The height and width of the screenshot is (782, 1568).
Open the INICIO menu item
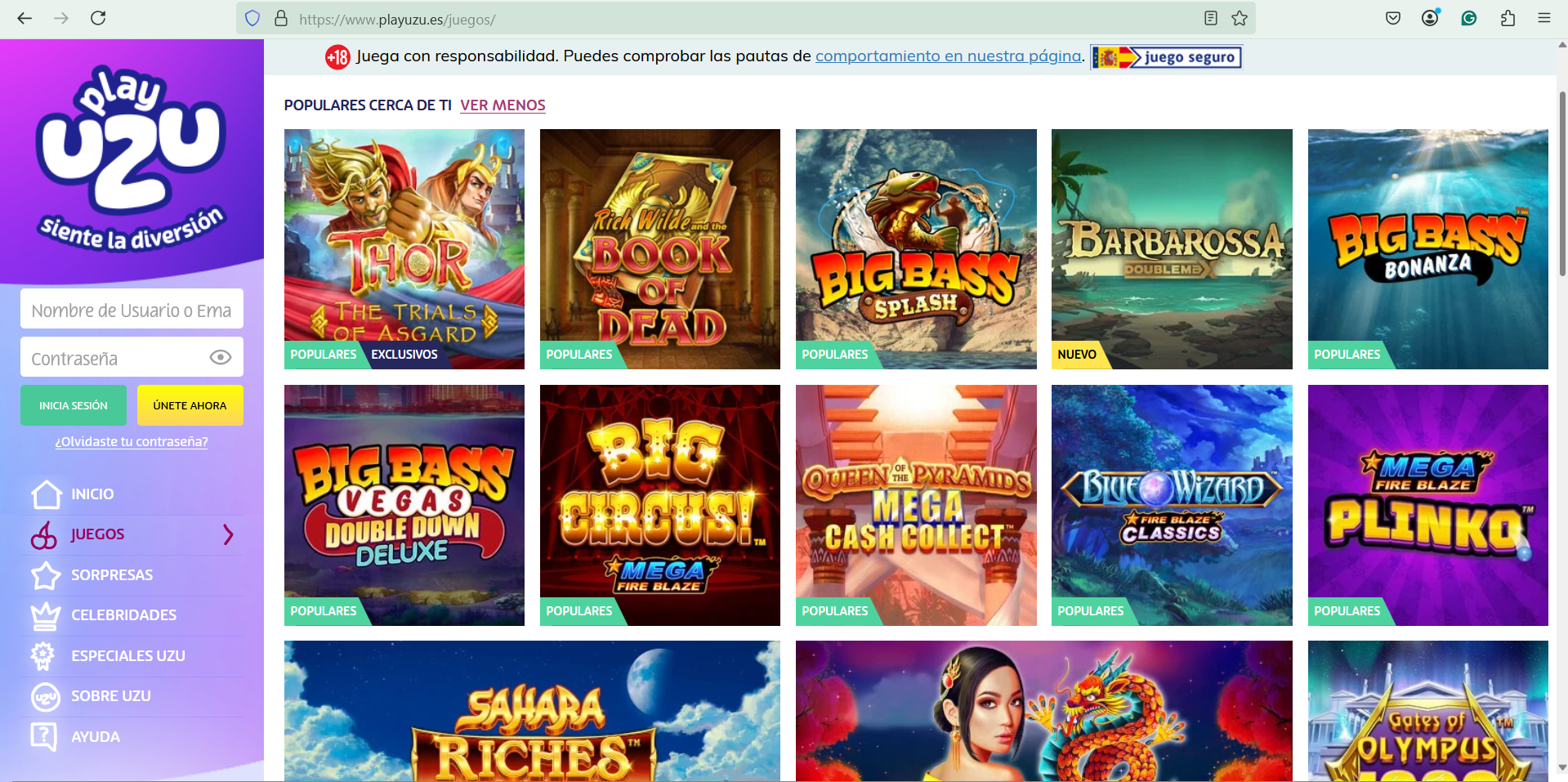(92, 494)
